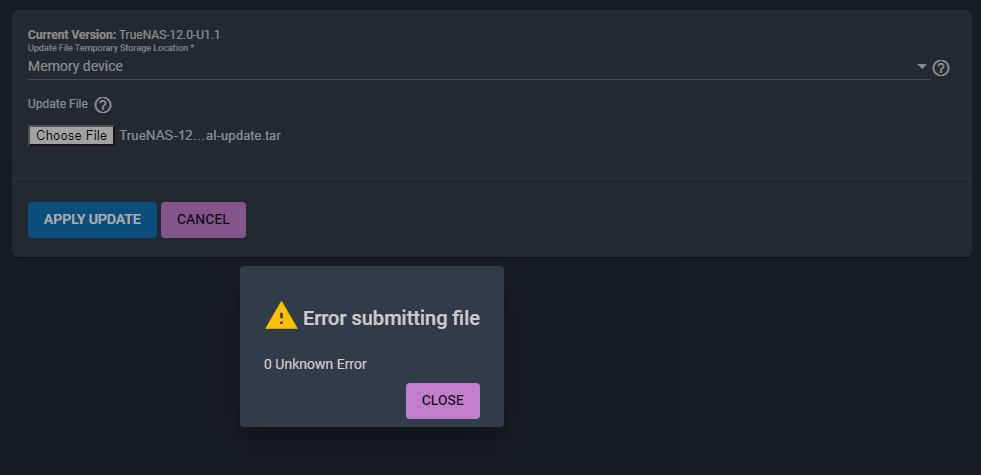Open the Update File help tooltip icon

point(103,104)
